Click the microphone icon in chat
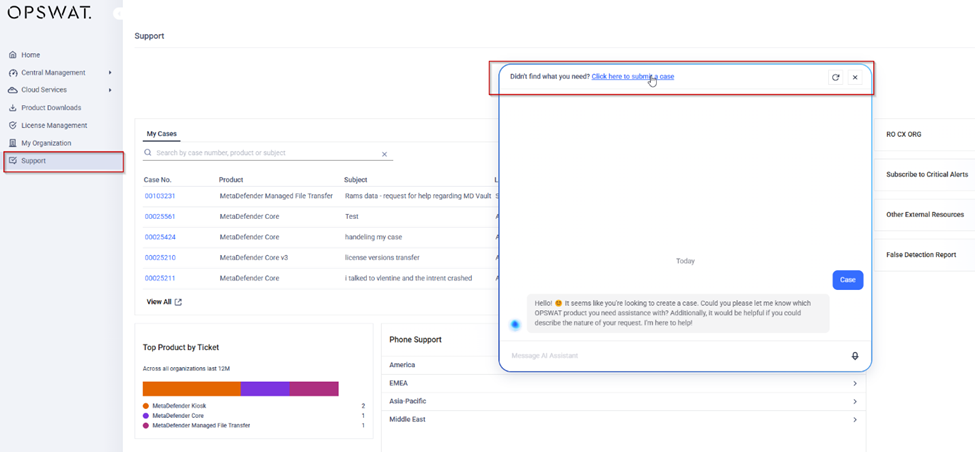The width and height of the screenshot is (975, 452). coord(855,356)
